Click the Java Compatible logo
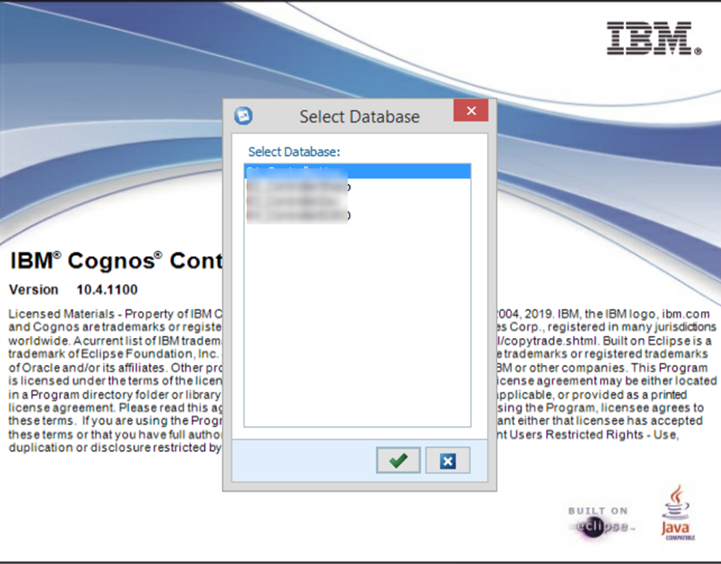The width and height of the screenshot is (721, 564). [677, 513]
